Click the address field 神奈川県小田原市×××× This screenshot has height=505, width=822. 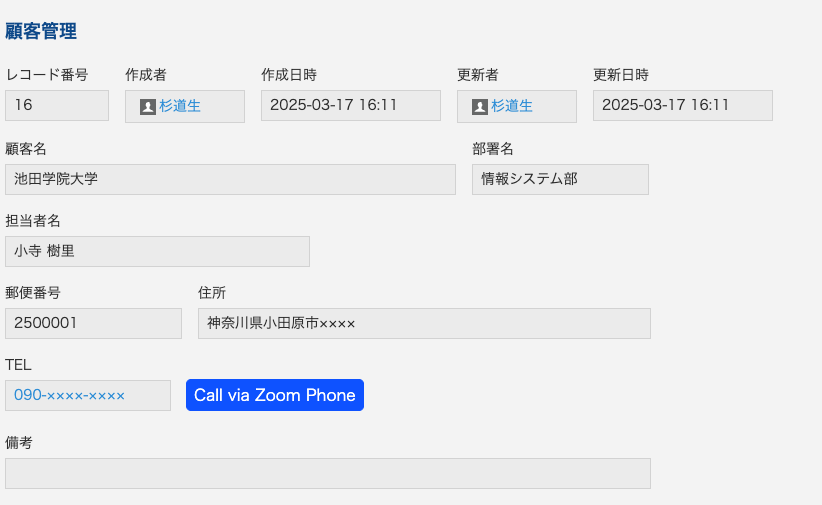tap(424, 323)
